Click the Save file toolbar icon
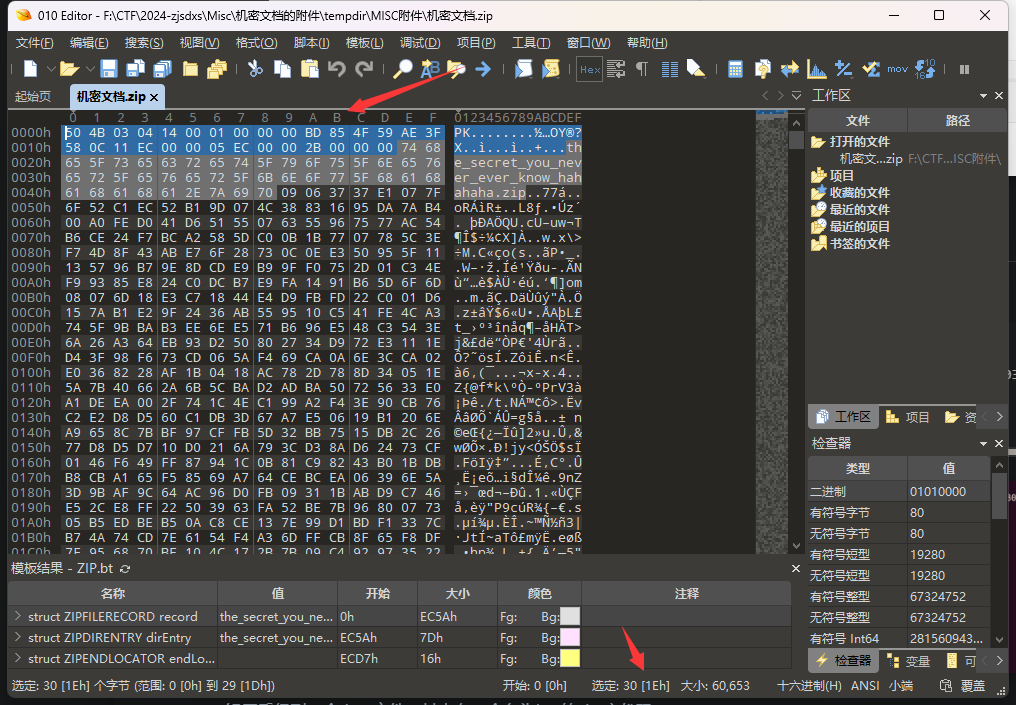The image size is (1016, 705). pyautogui.click(x=108, y=69)
